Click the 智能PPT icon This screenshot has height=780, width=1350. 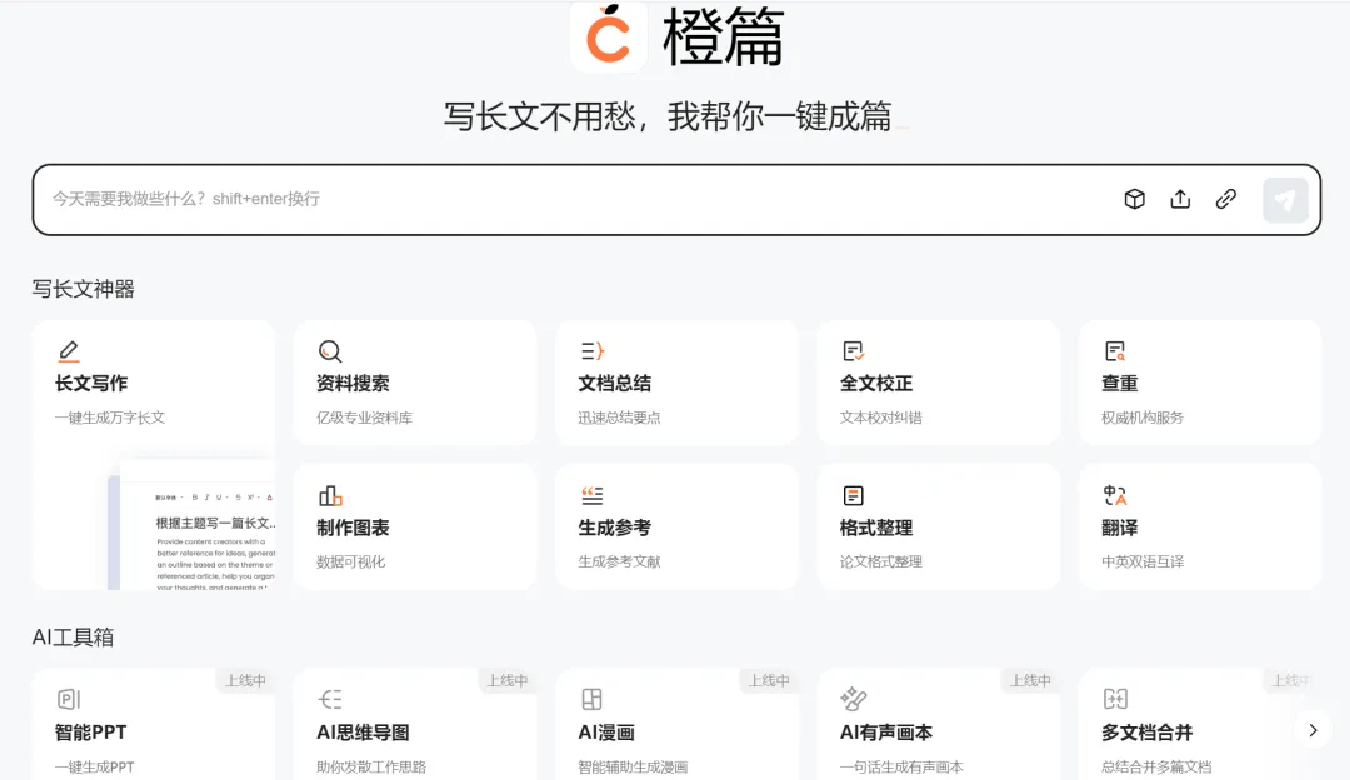(68, 699)
